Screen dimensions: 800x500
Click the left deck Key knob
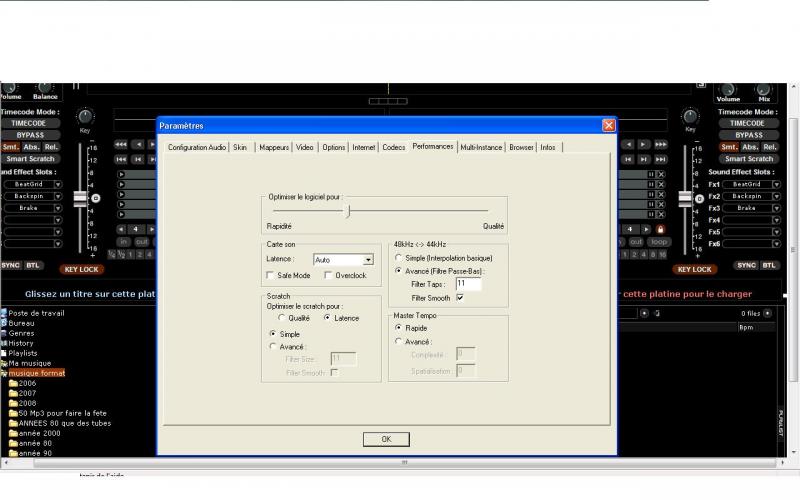point(85,116)
